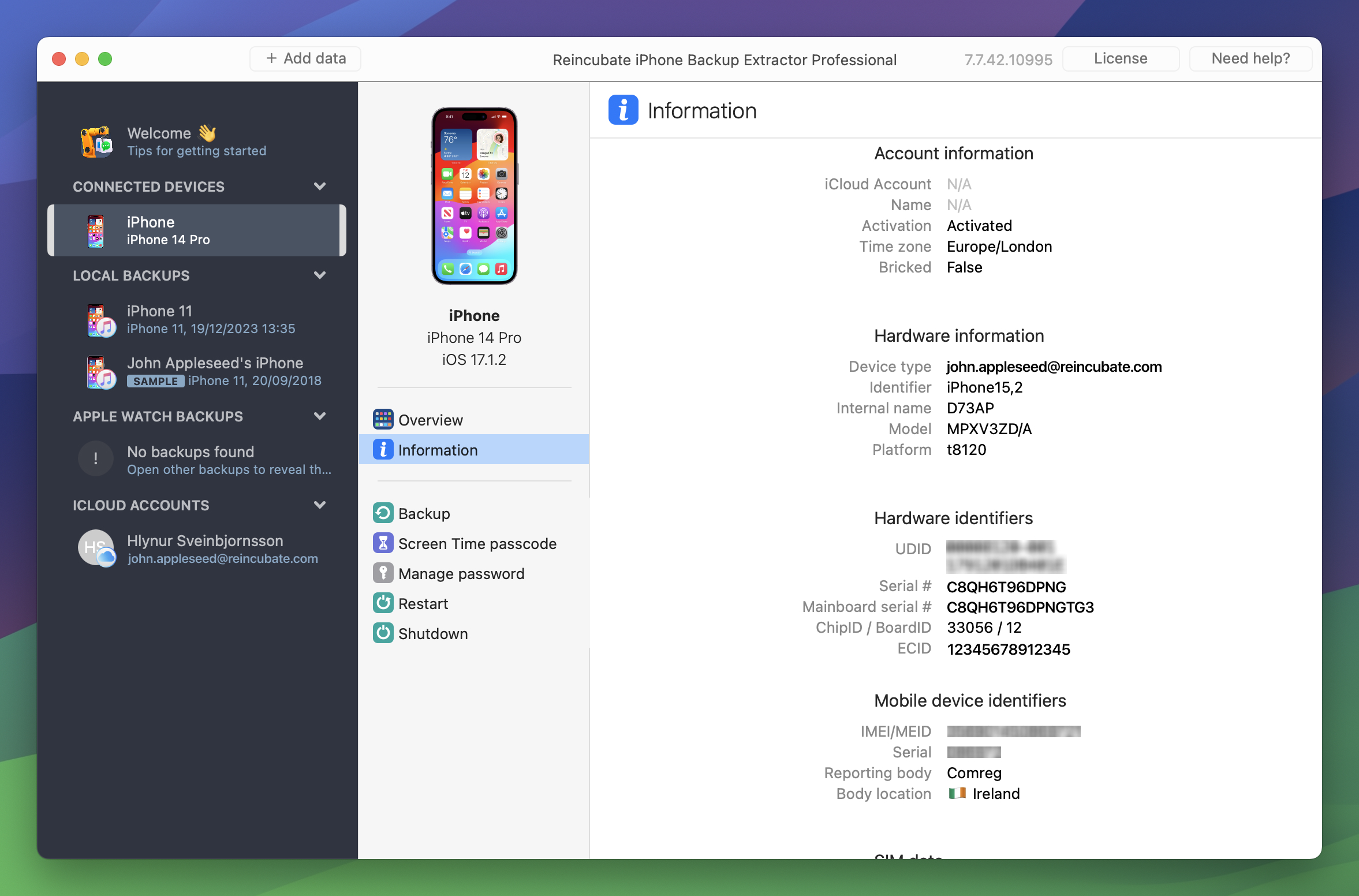
Task: Start a Backup using the backup icon
Action: click(x=383, y=513)
